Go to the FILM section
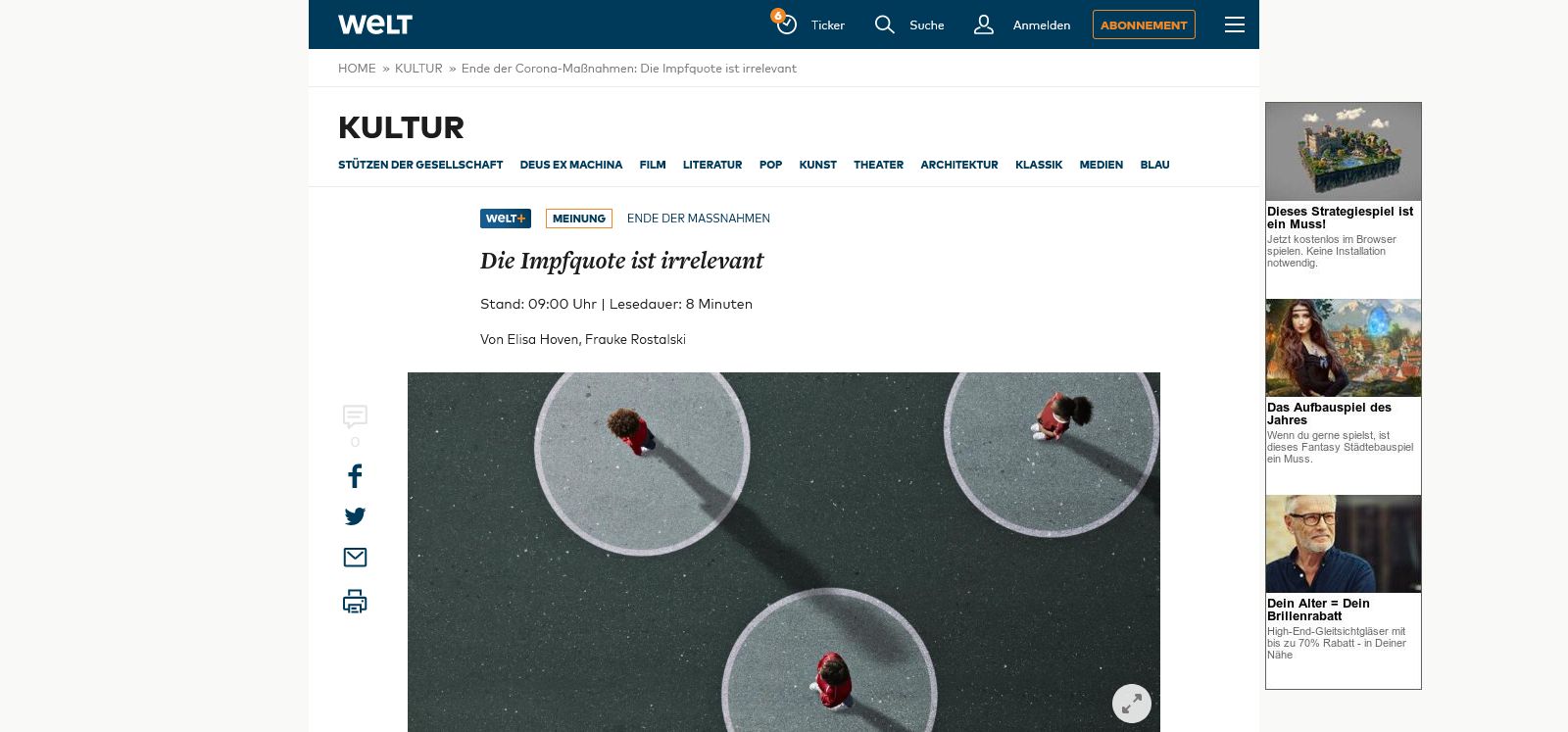 [x=652, y=165]
